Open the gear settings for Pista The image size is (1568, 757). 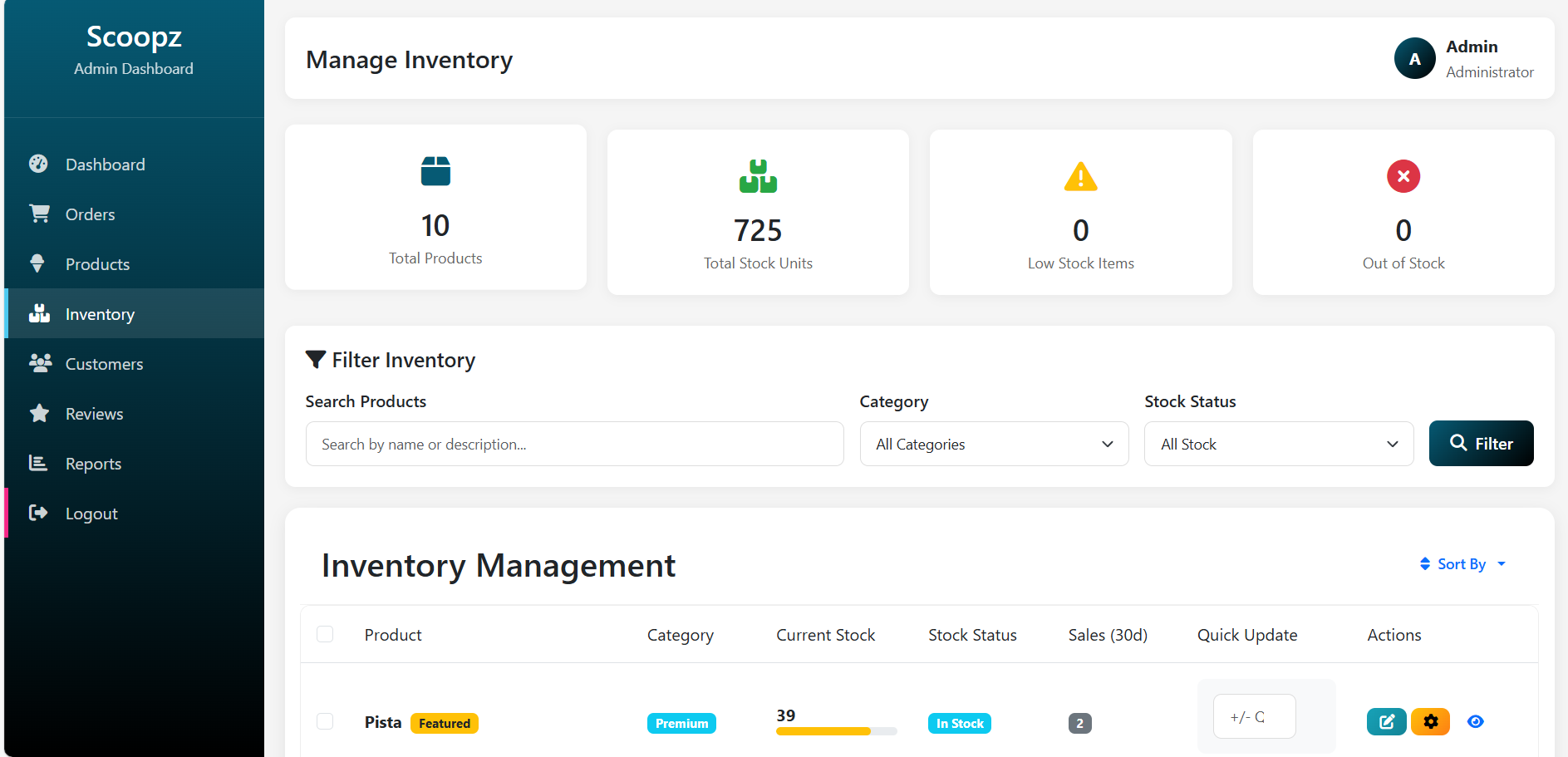point(1430,721)
